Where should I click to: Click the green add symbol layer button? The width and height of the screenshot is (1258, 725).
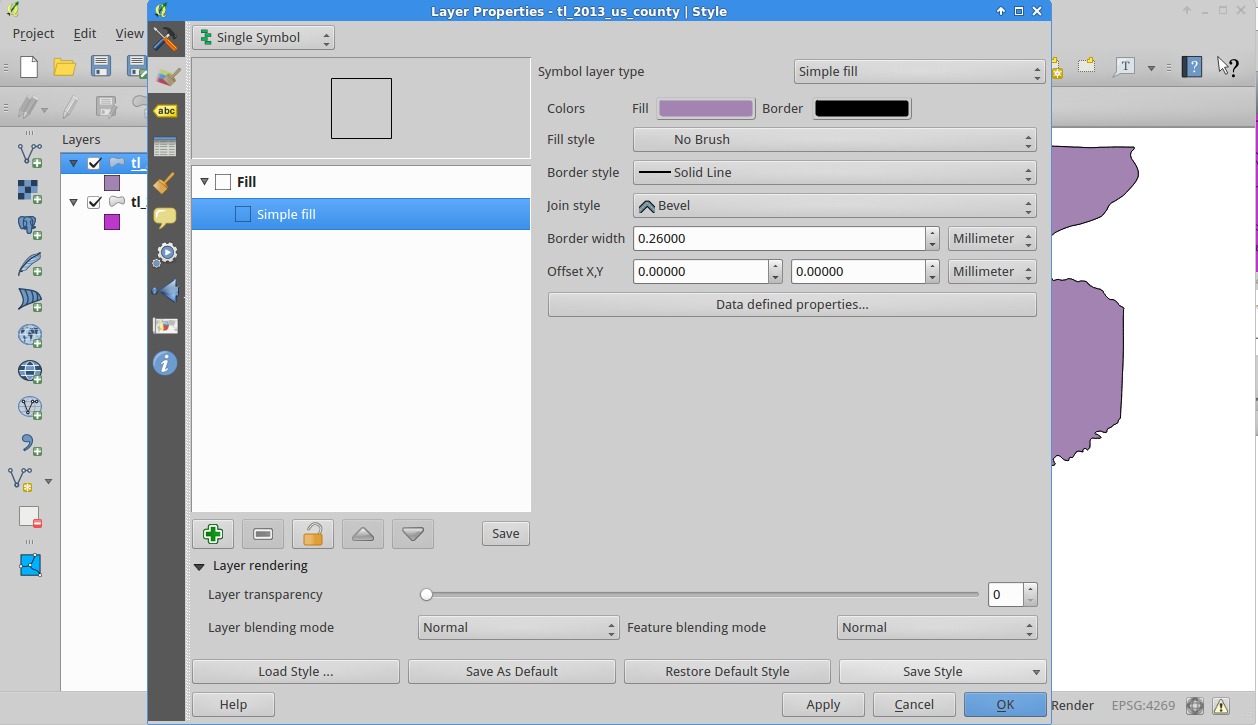coord(213,534)
